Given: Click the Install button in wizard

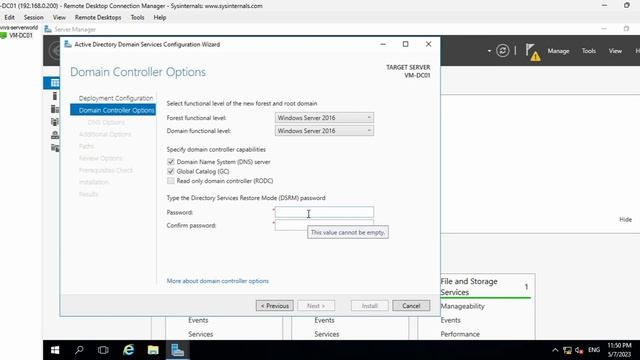Looking at the screenshot, I should click(369, 306).
